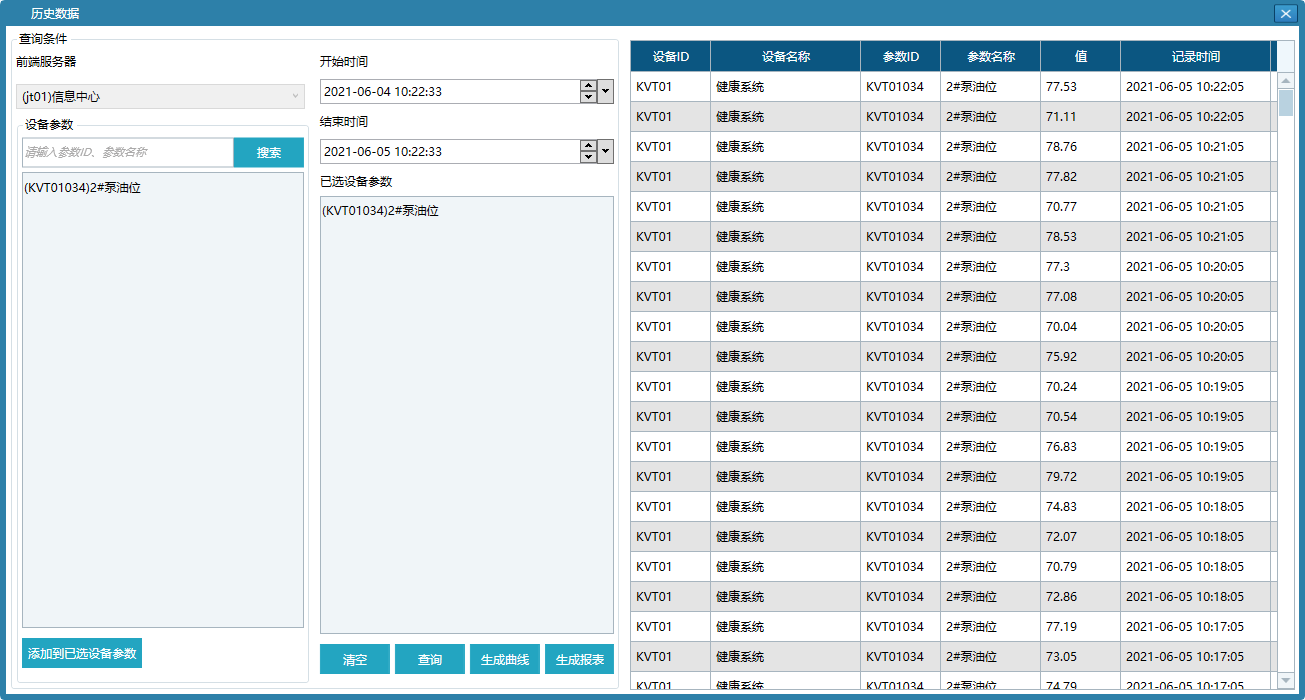Sort table by 记录时间 column header

click(1195, 57)
